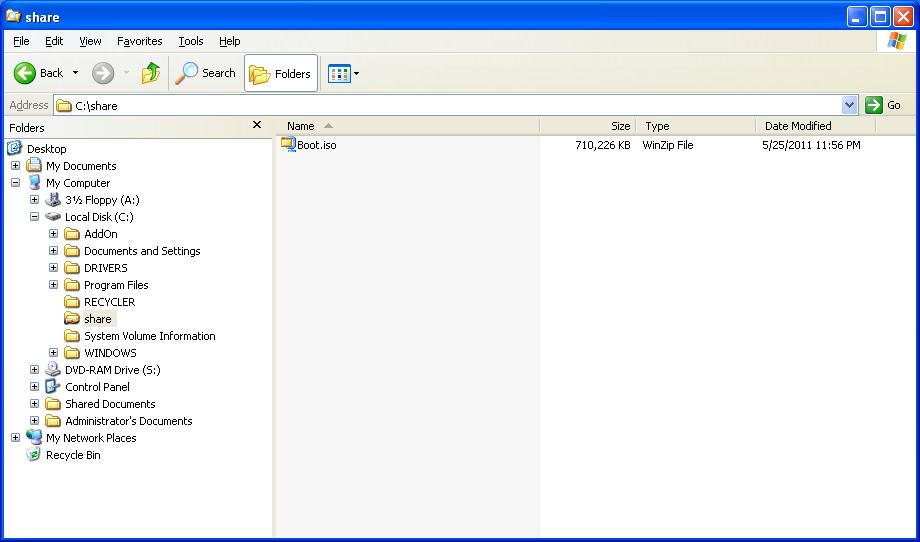Click My Network Places in folder tree
This screenshot has width=920, height=542.
[90, 438]
